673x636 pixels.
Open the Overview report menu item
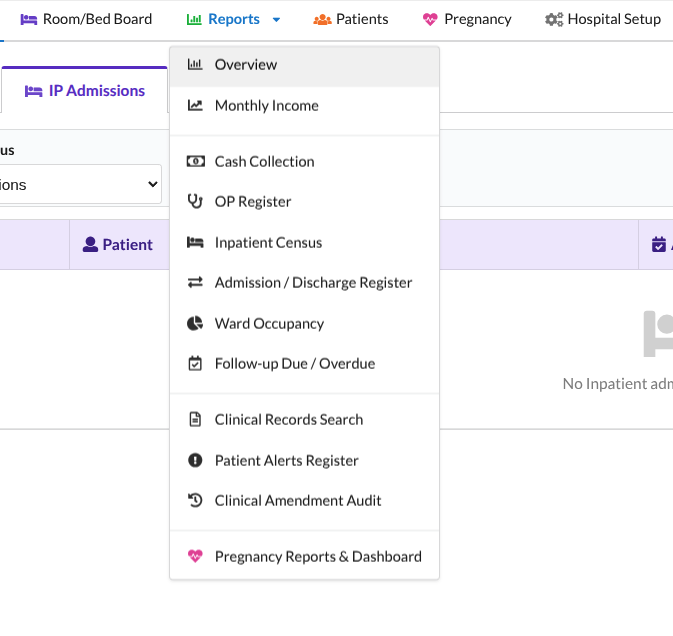point(304,65)
